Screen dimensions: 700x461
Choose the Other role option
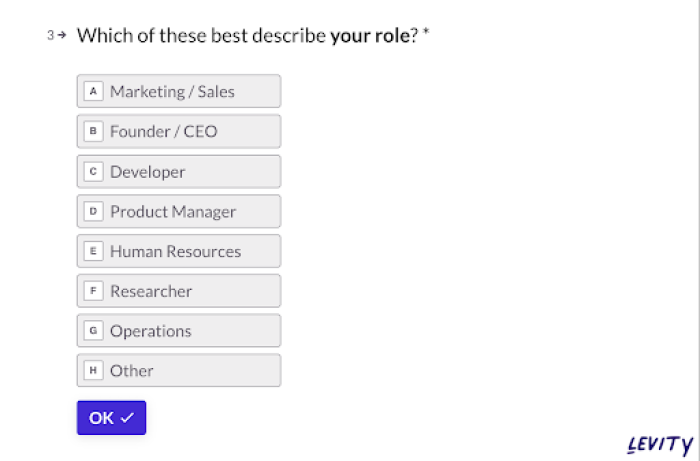tap(179, 370)
